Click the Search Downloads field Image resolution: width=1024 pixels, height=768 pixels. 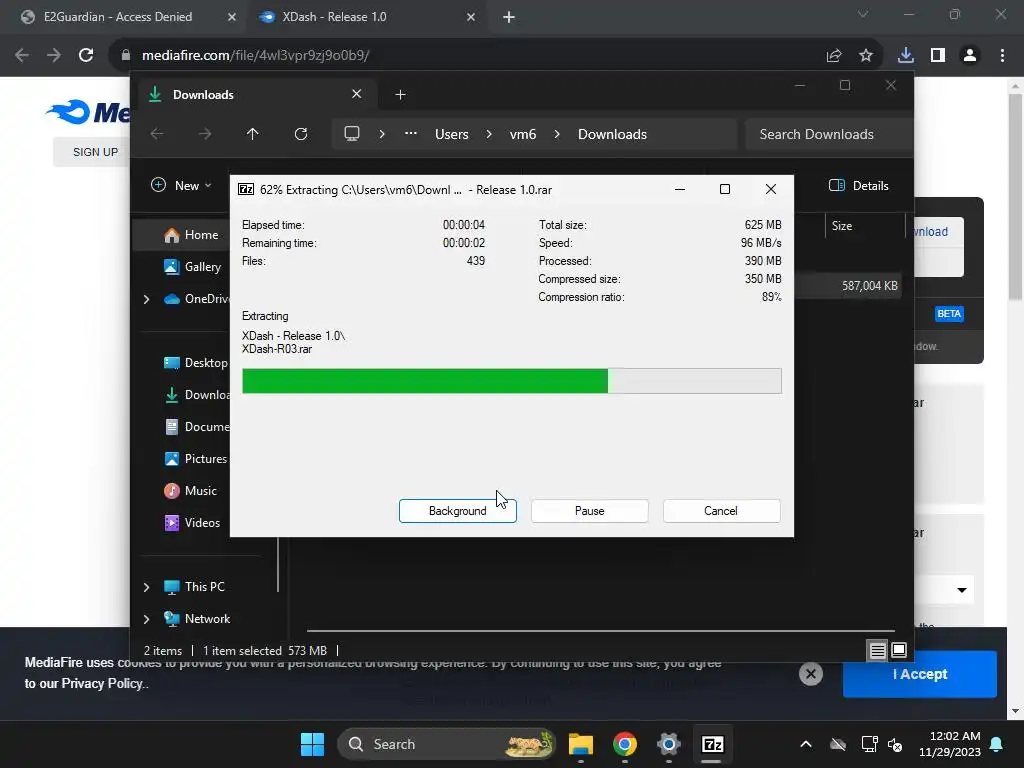[828, 134]
